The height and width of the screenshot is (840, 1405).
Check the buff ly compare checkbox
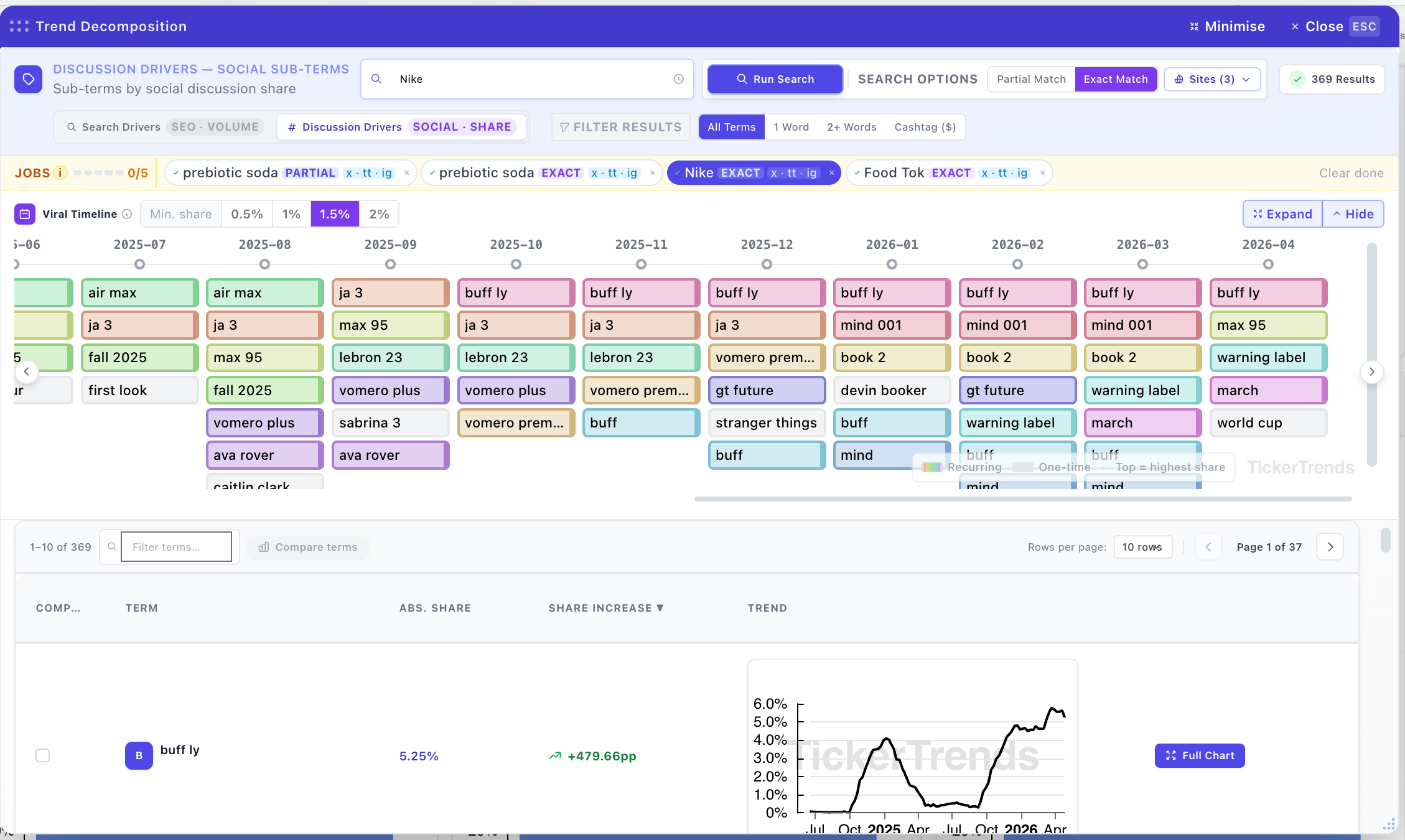[x=43, y=755]
